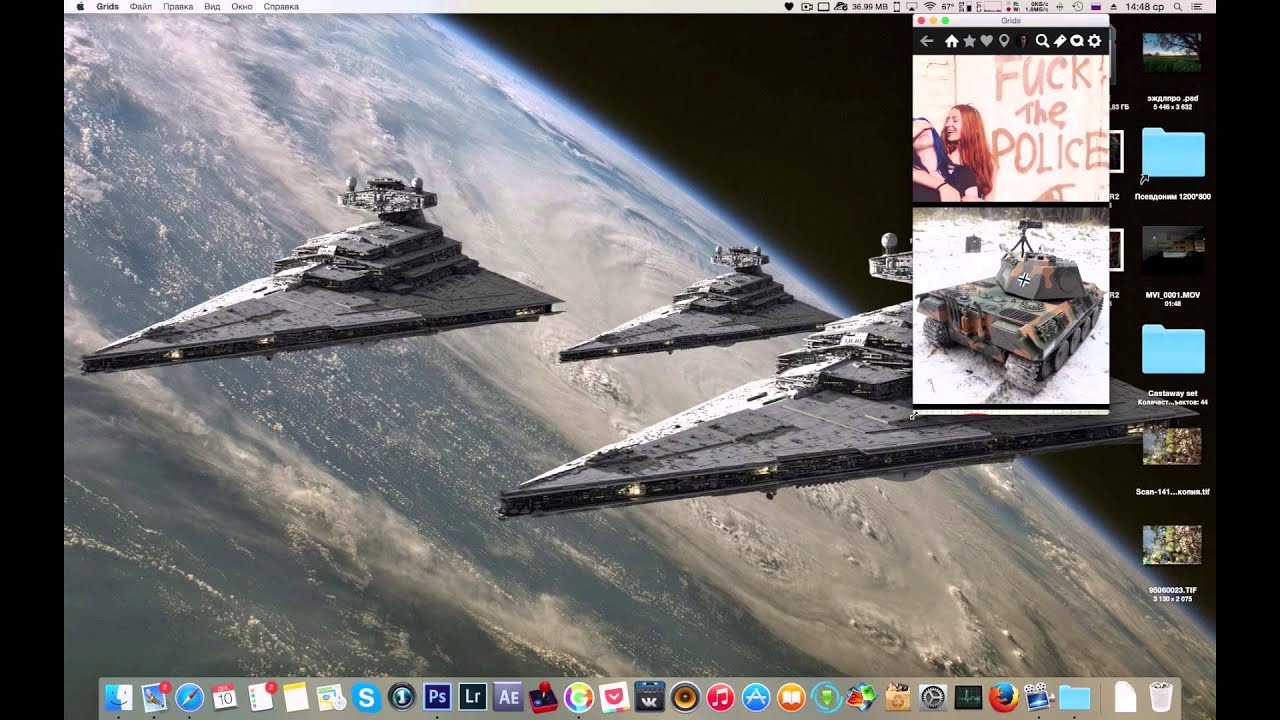
Task: Open the notifications bubble in Grids
Action: tap(1077, 41)
